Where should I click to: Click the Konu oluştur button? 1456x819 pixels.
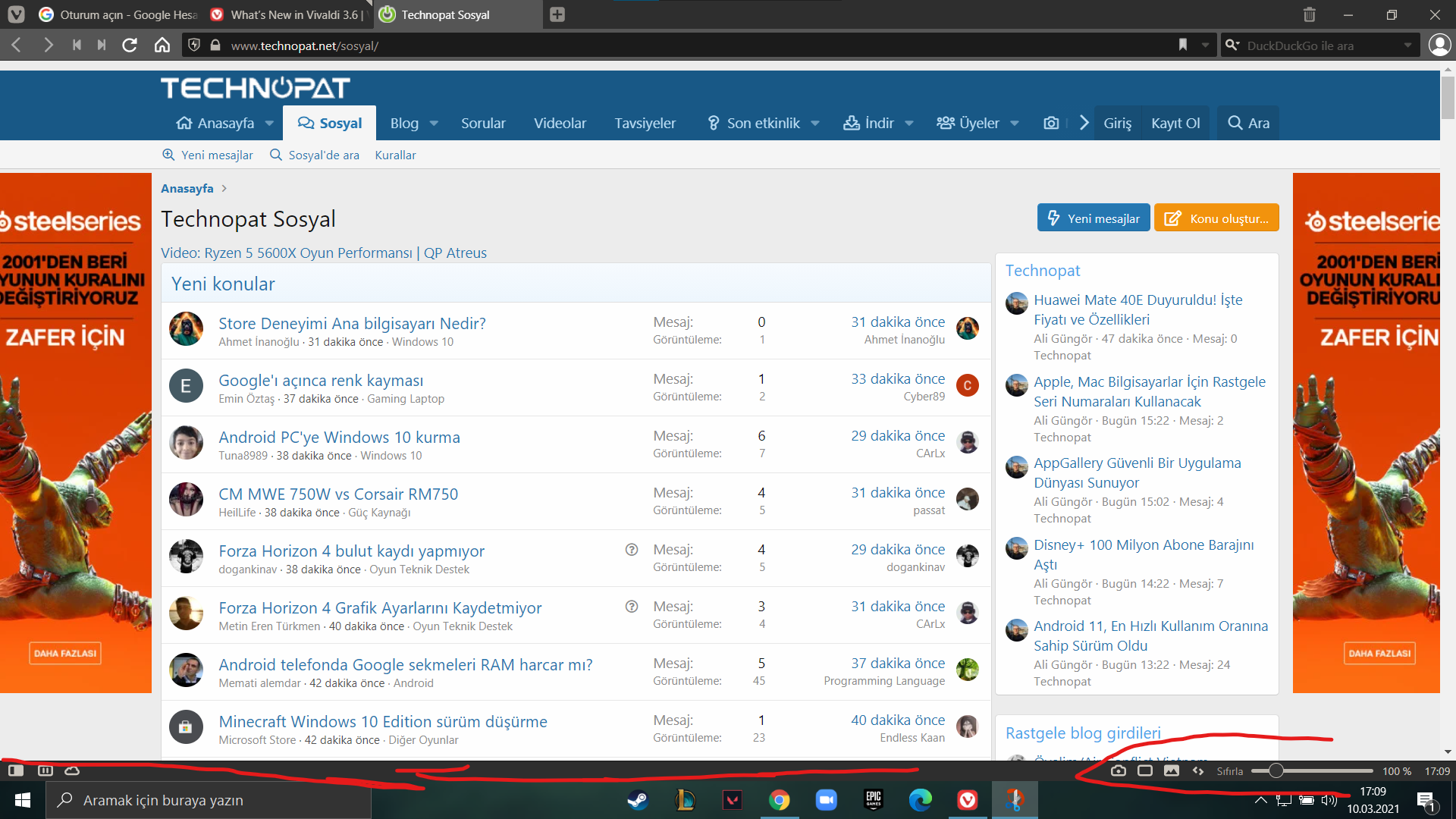coord(1216,218)
